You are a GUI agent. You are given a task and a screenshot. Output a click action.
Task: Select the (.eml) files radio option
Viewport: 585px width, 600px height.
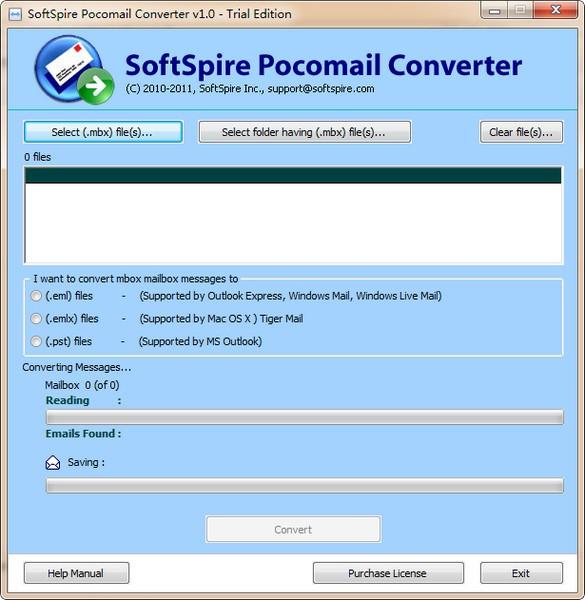click(x=36, y=296)
